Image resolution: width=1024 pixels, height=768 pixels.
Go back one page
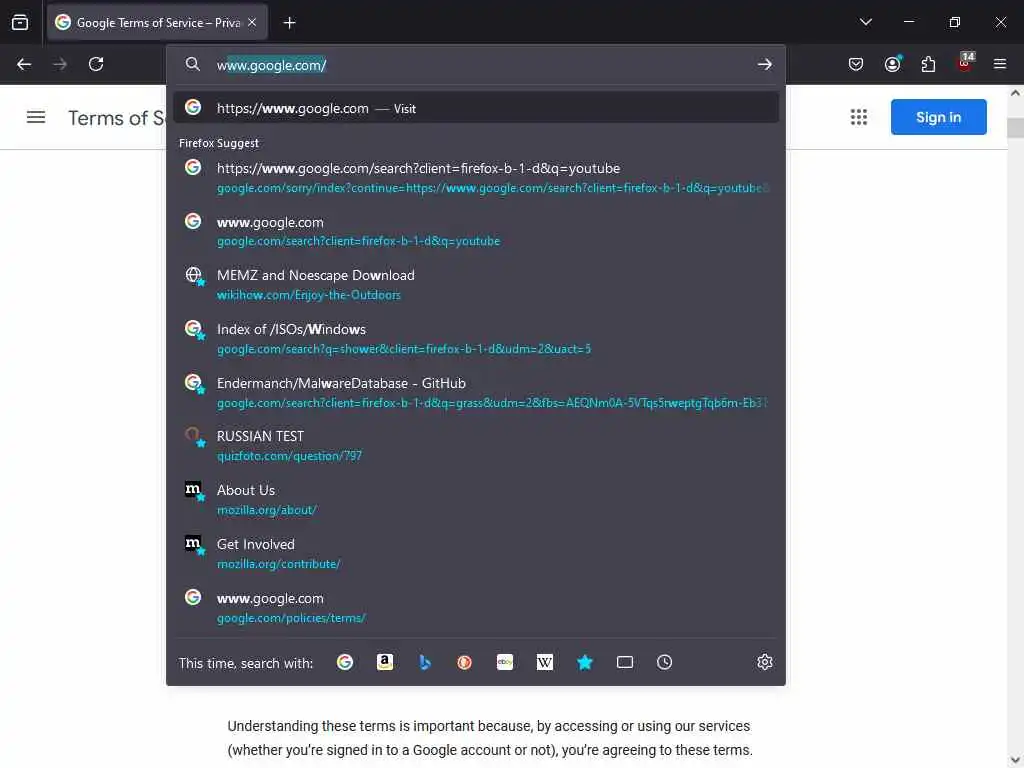[x=24, y=64]
